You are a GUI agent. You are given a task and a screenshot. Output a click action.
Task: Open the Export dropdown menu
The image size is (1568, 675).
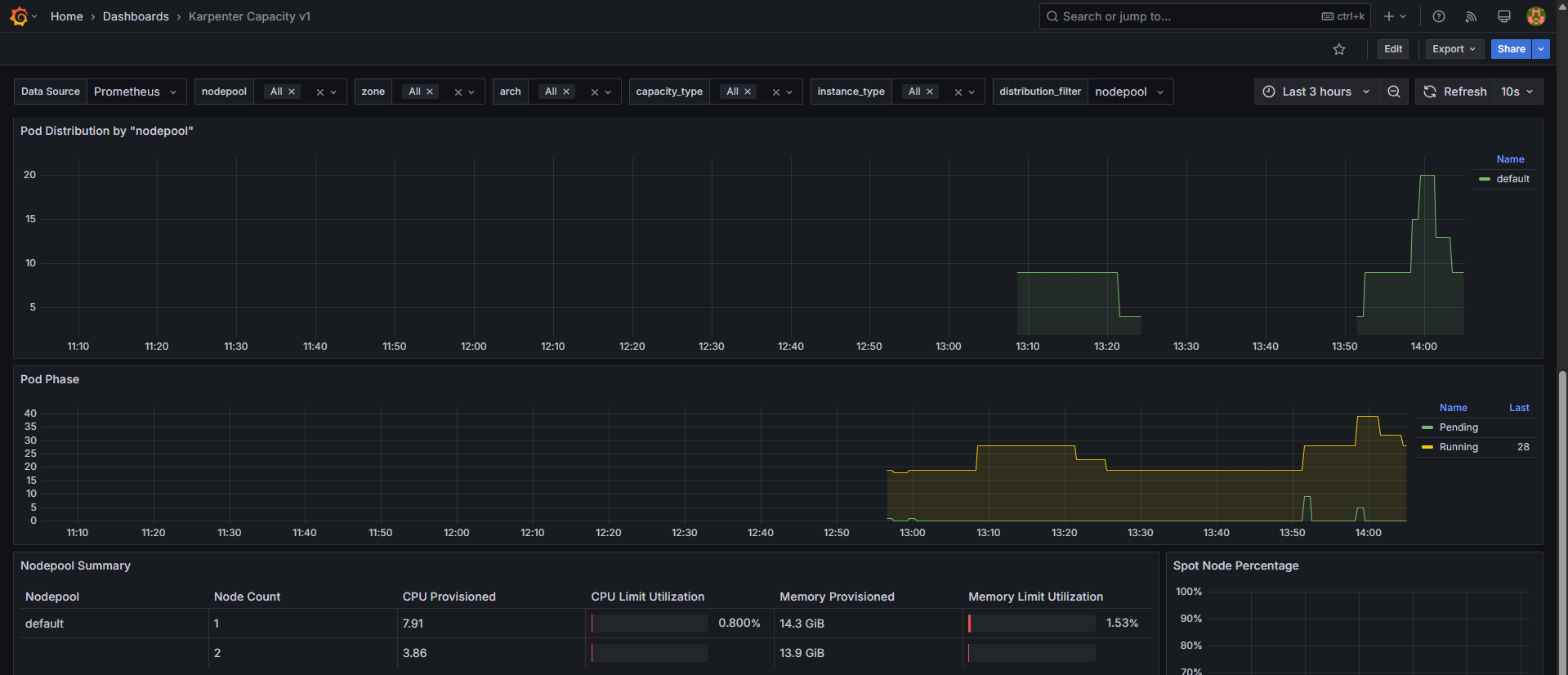pyautogui.click(x=1454, y=49)
